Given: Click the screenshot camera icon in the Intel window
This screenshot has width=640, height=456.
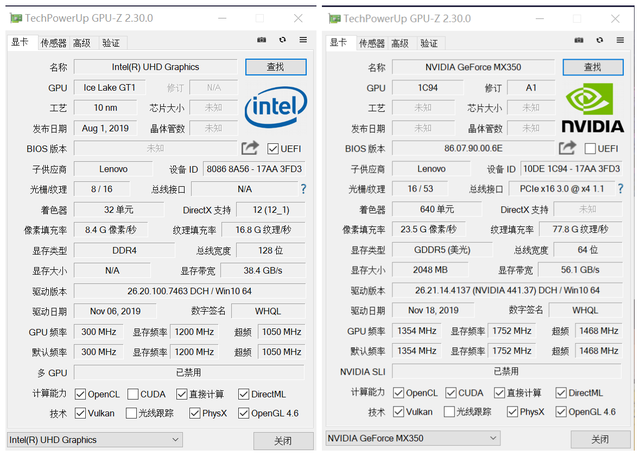Looking at the screenshot, I should [x=262, y=40].
